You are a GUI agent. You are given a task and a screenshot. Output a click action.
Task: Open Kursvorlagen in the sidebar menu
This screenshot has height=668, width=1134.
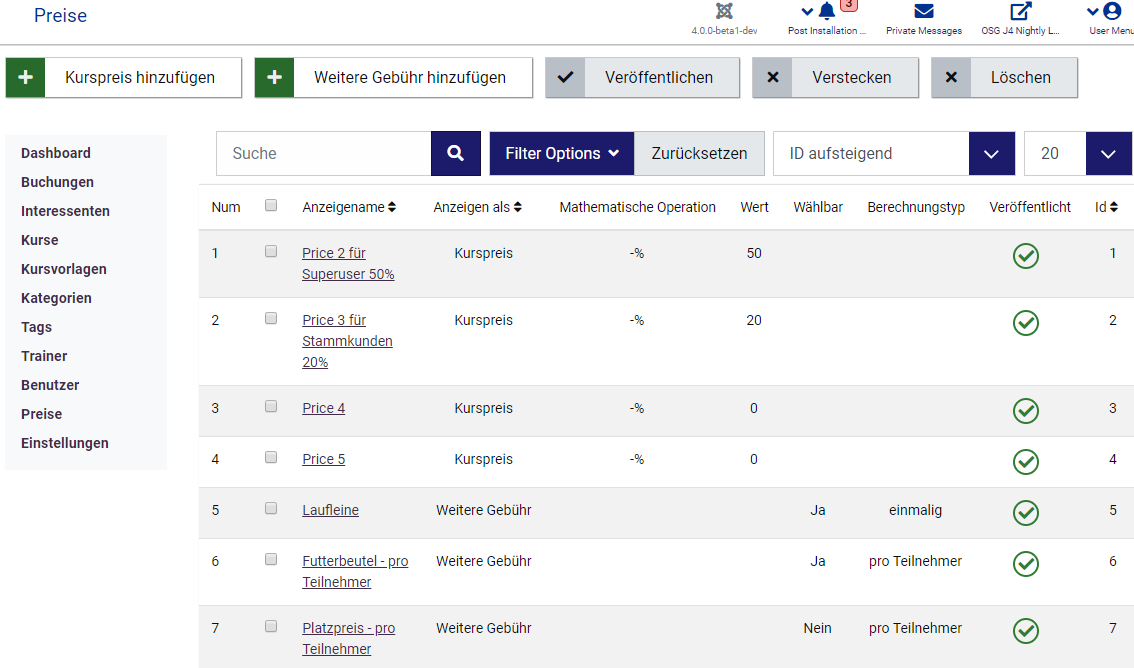click(64, 269)
